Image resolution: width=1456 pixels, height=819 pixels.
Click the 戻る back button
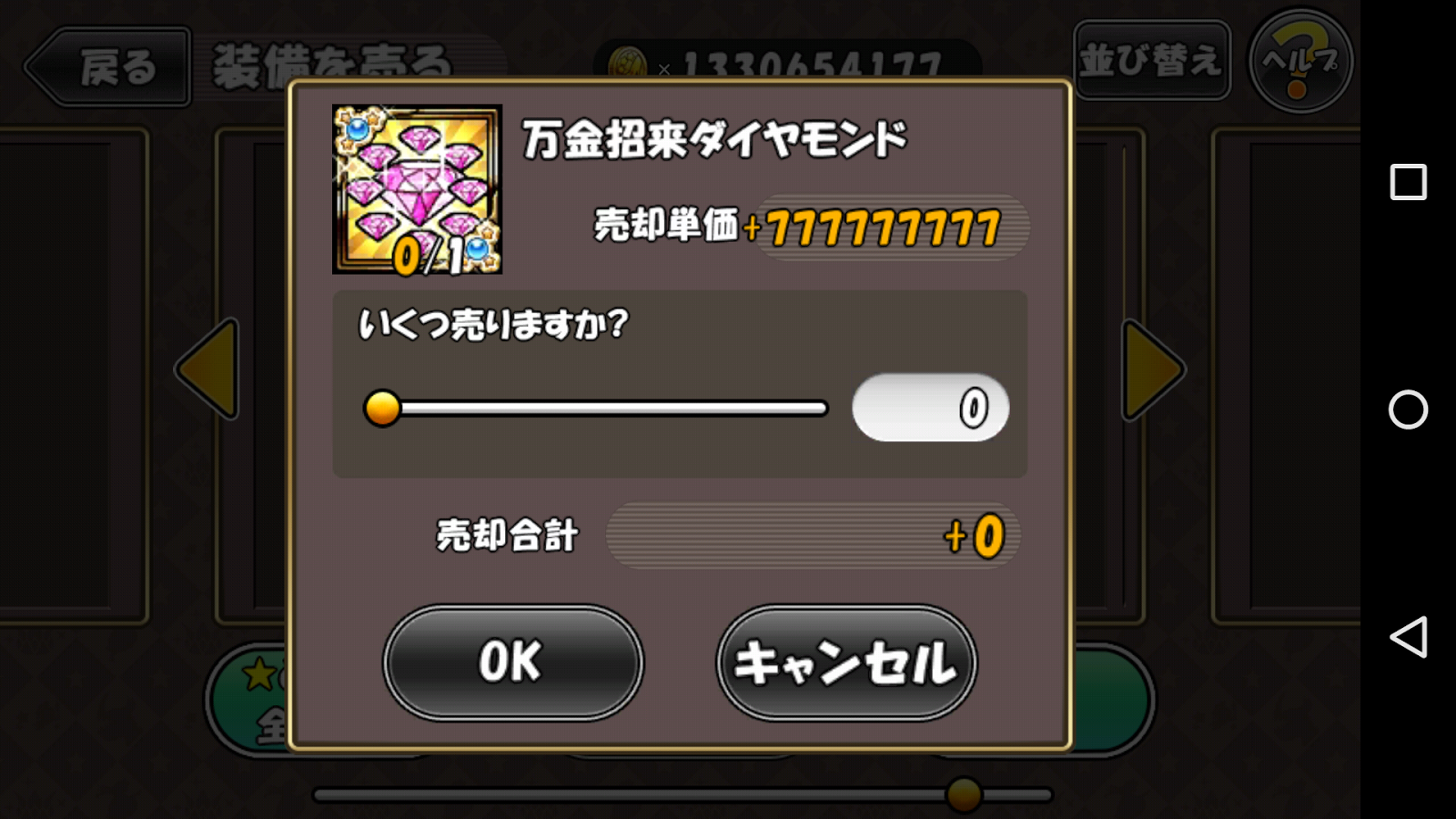[x=106, y=67]
